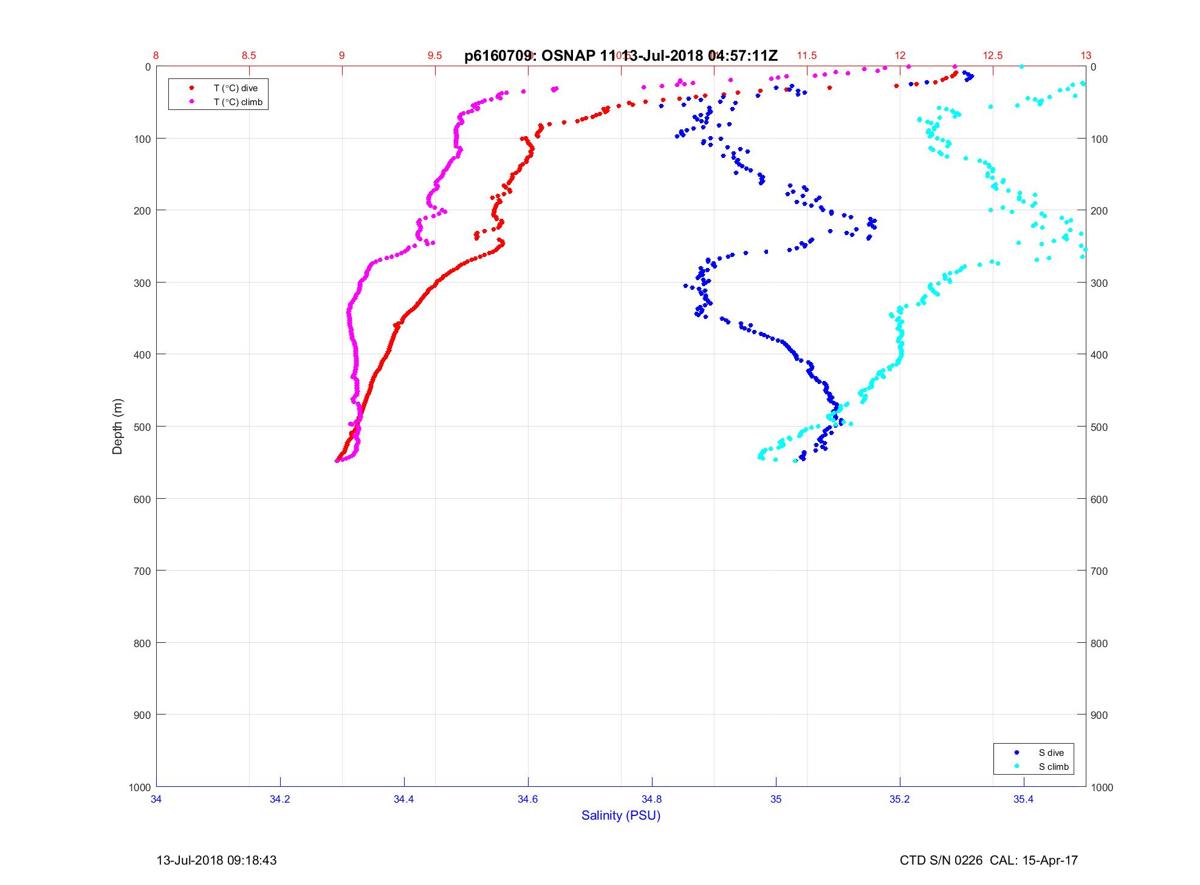
Task: Click the left depth tick label 500
Action: pyautogui.click(x=142, y=427)
